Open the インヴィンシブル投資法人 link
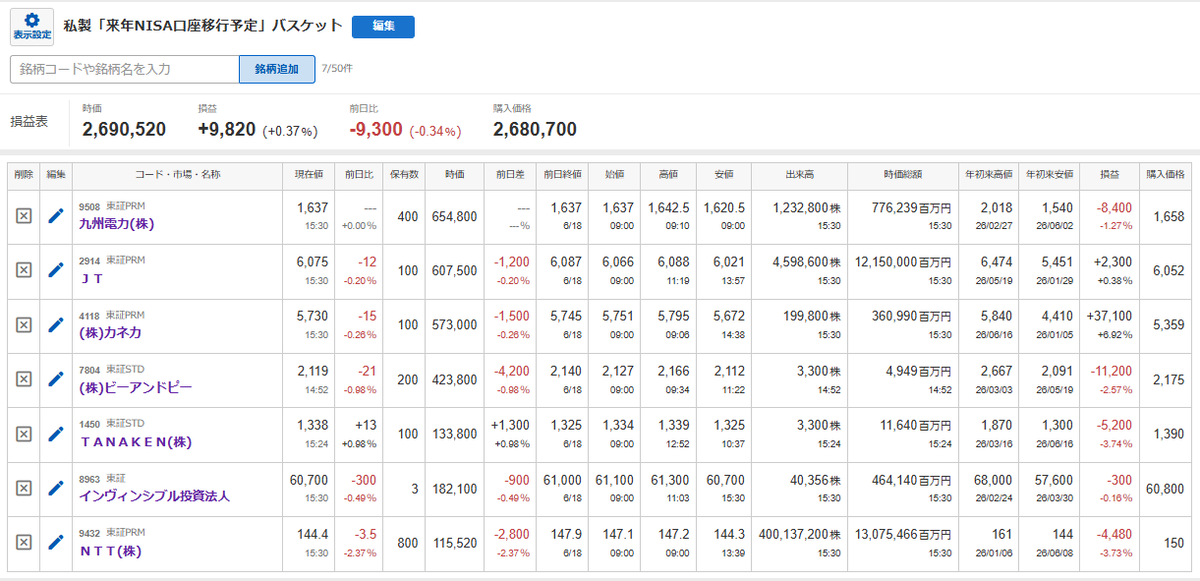This screenshot has width=1200, height=581. pos(155,496)
